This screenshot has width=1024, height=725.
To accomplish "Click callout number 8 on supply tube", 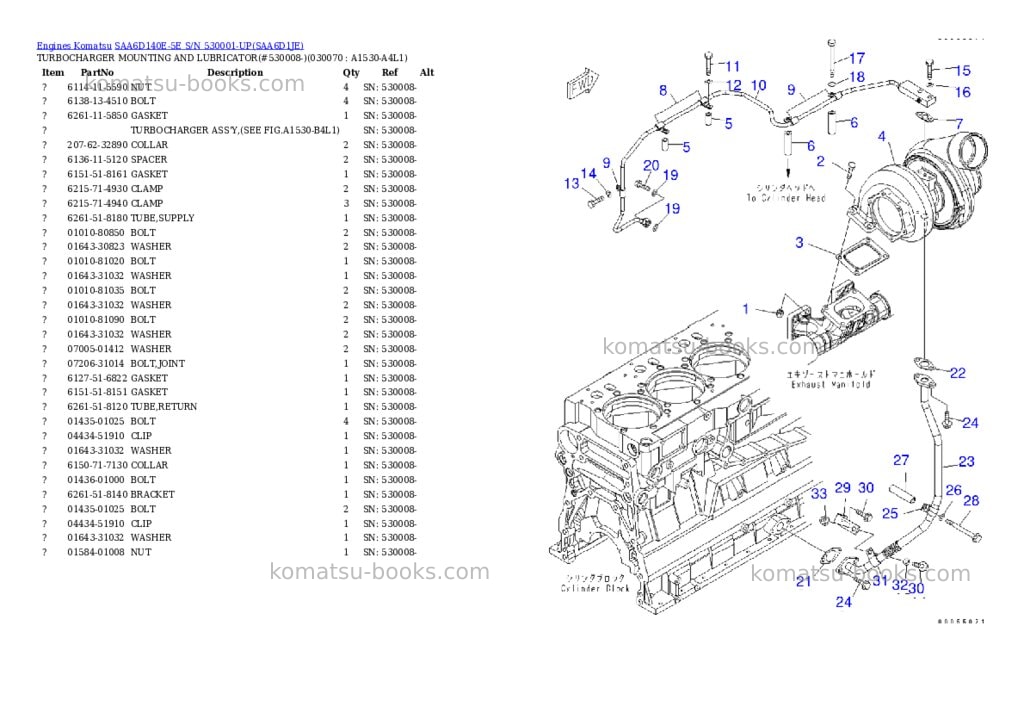I will [x=663, y=91].
